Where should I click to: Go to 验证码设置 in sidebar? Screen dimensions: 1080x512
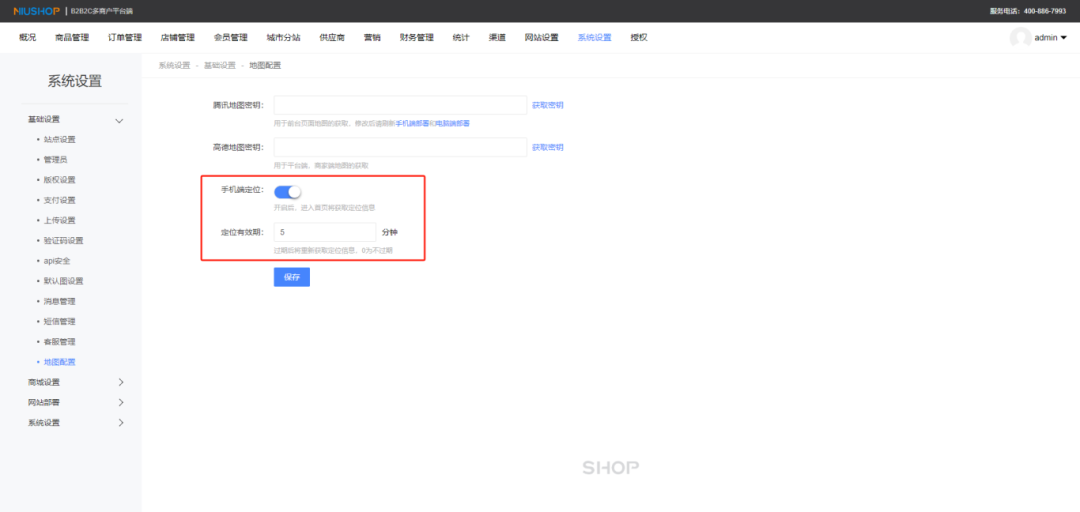click(63, 240)
